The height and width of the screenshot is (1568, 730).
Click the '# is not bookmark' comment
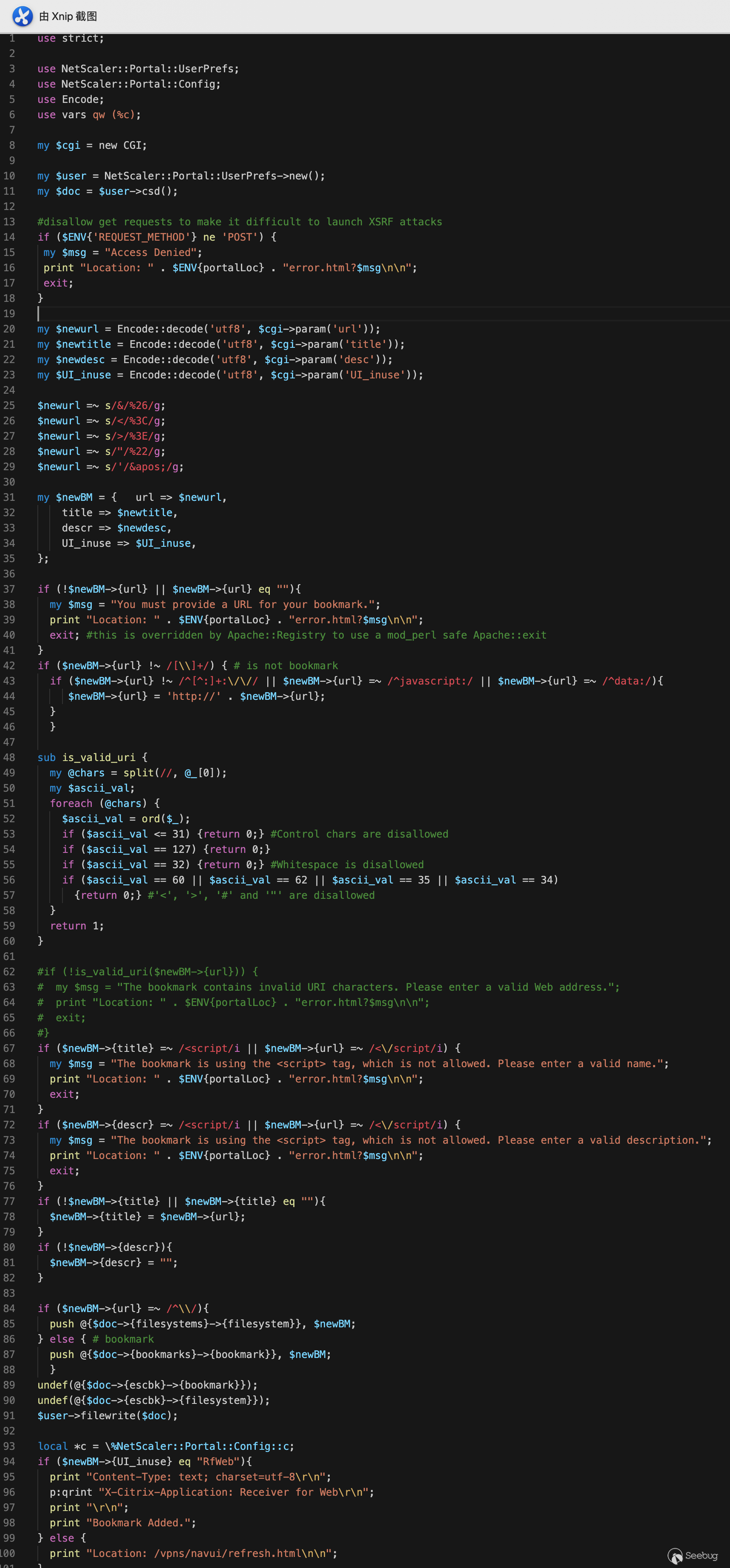286,666
